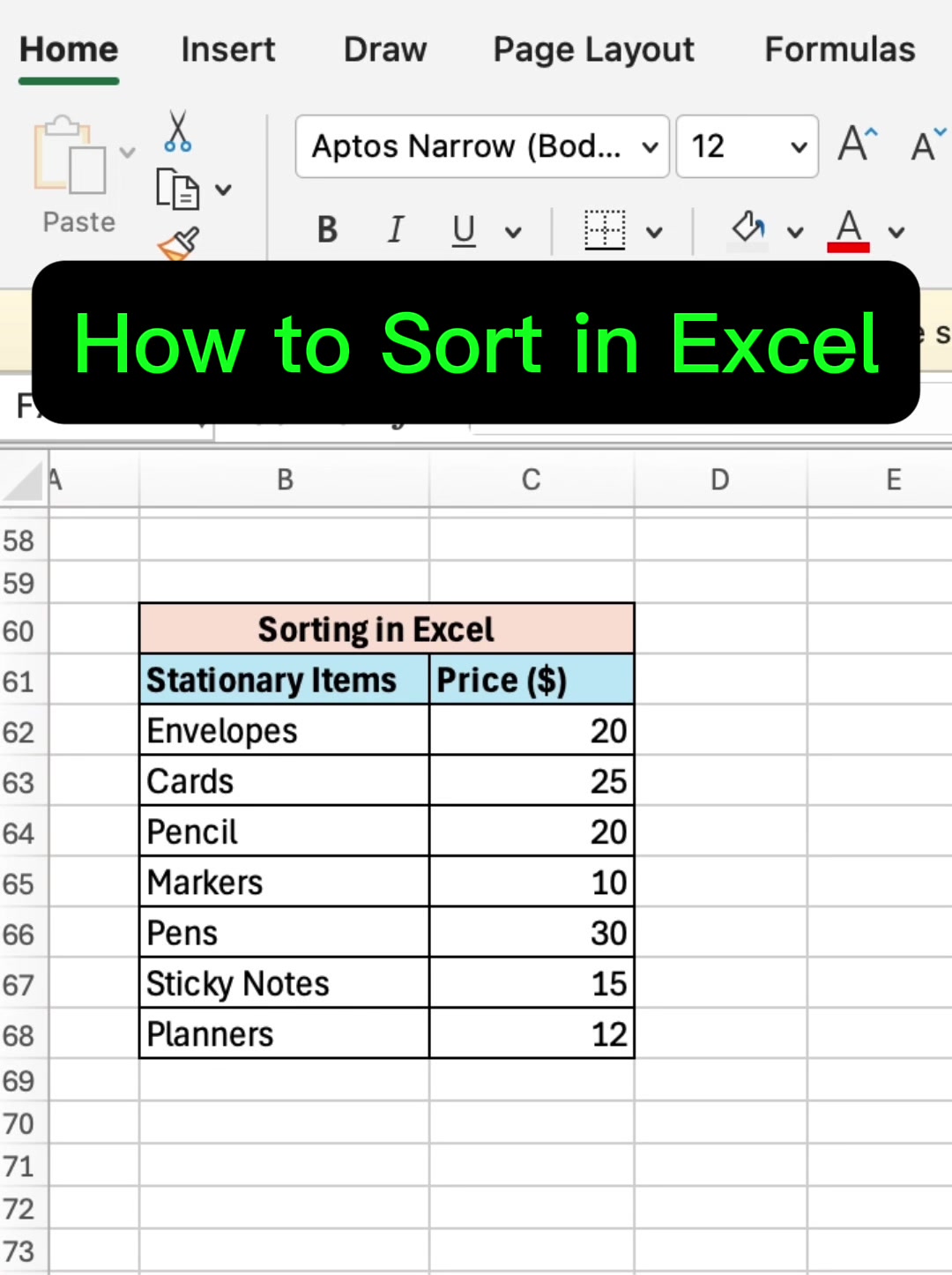Expand underline style options

[513, 233]
